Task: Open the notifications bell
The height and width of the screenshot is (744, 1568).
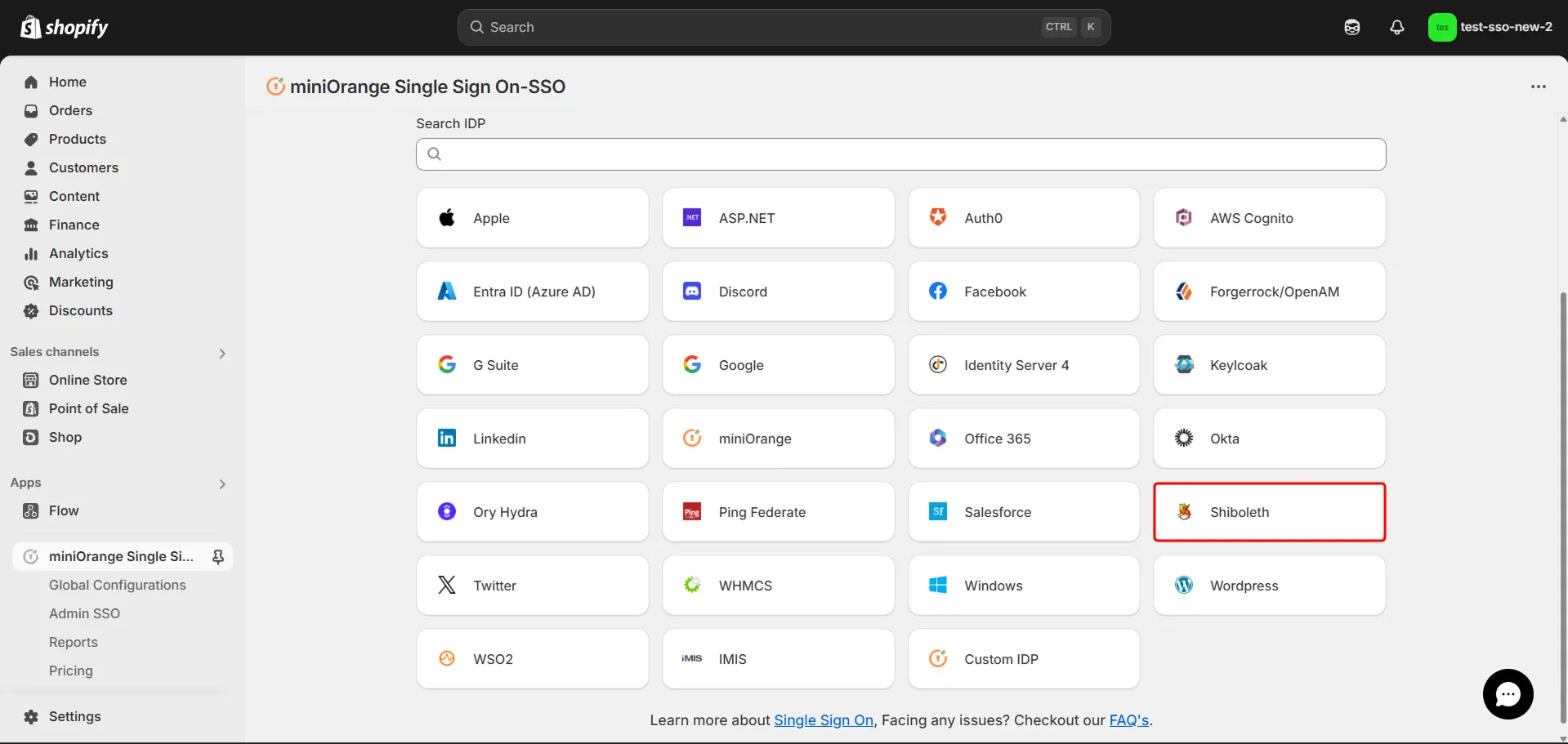Action: [x=1397, y=27]
